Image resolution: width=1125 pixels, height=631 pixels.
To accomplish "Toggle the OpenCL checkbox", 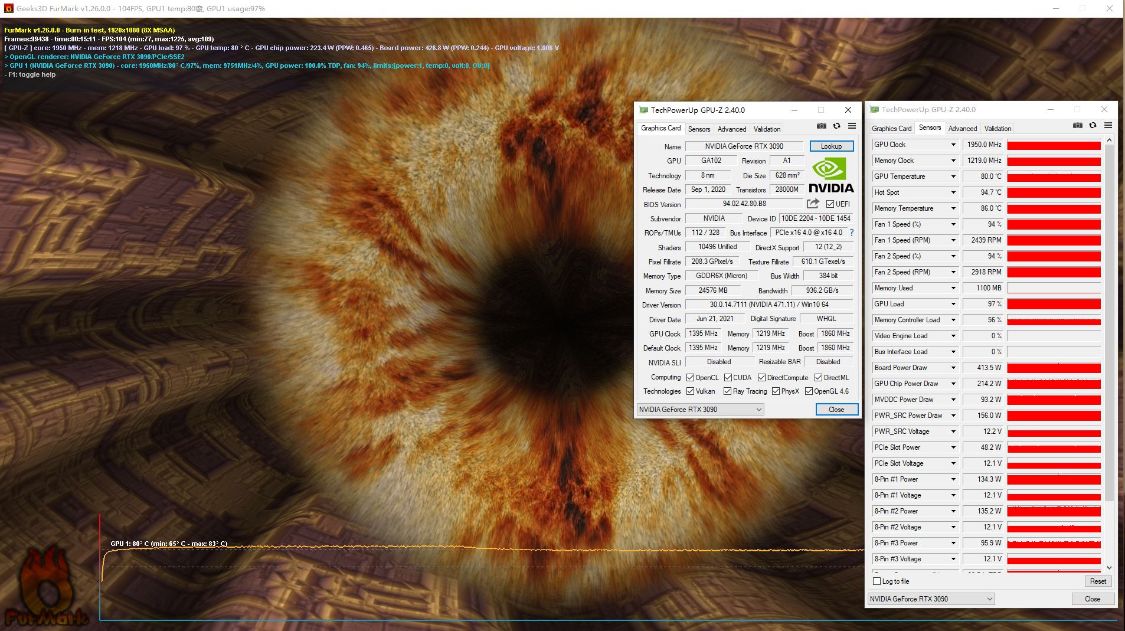I will [690, 377].
